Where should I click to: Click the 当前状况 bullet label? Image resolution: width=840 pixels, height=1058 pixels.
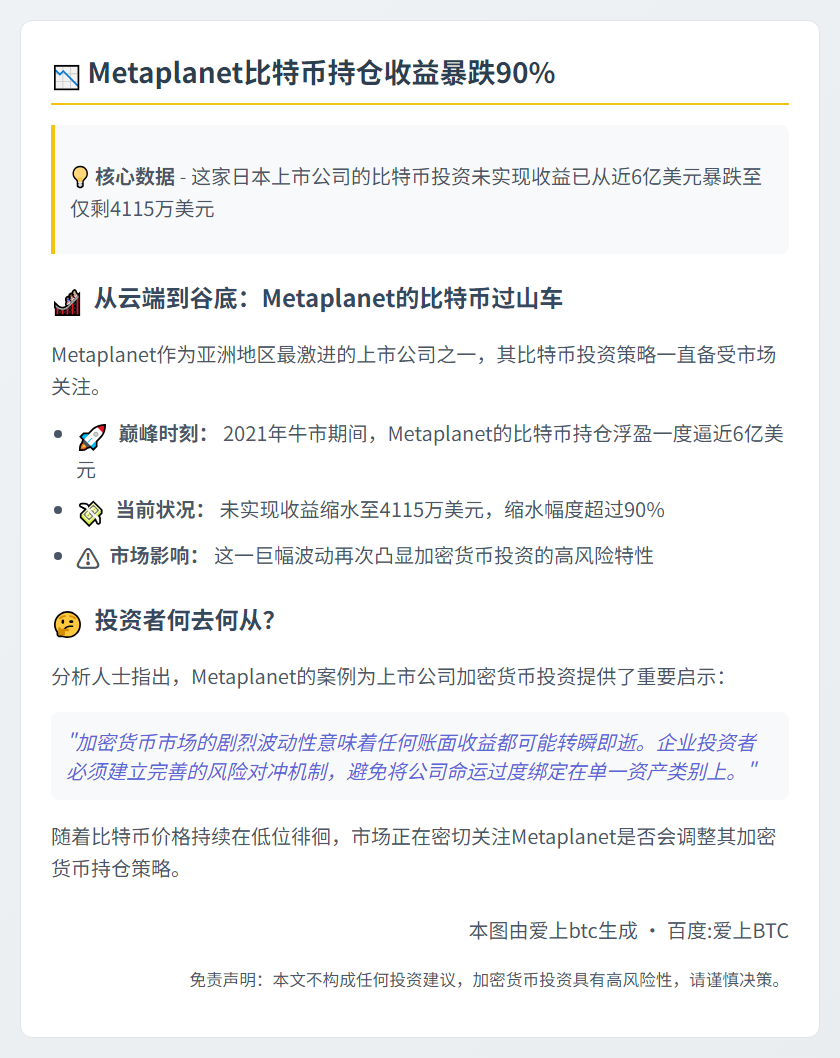pos(161,510)
